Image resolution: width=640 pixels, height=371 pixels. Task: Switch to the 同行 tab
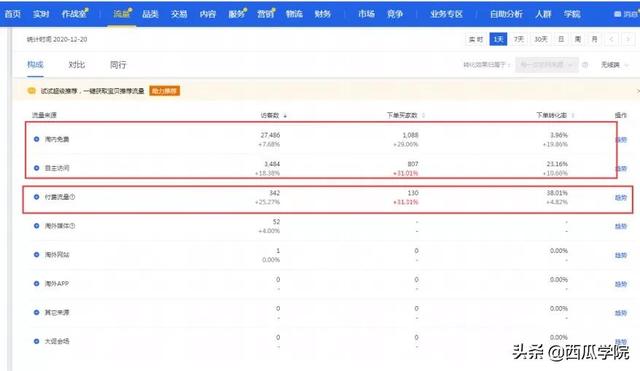(x=118, y=64)
